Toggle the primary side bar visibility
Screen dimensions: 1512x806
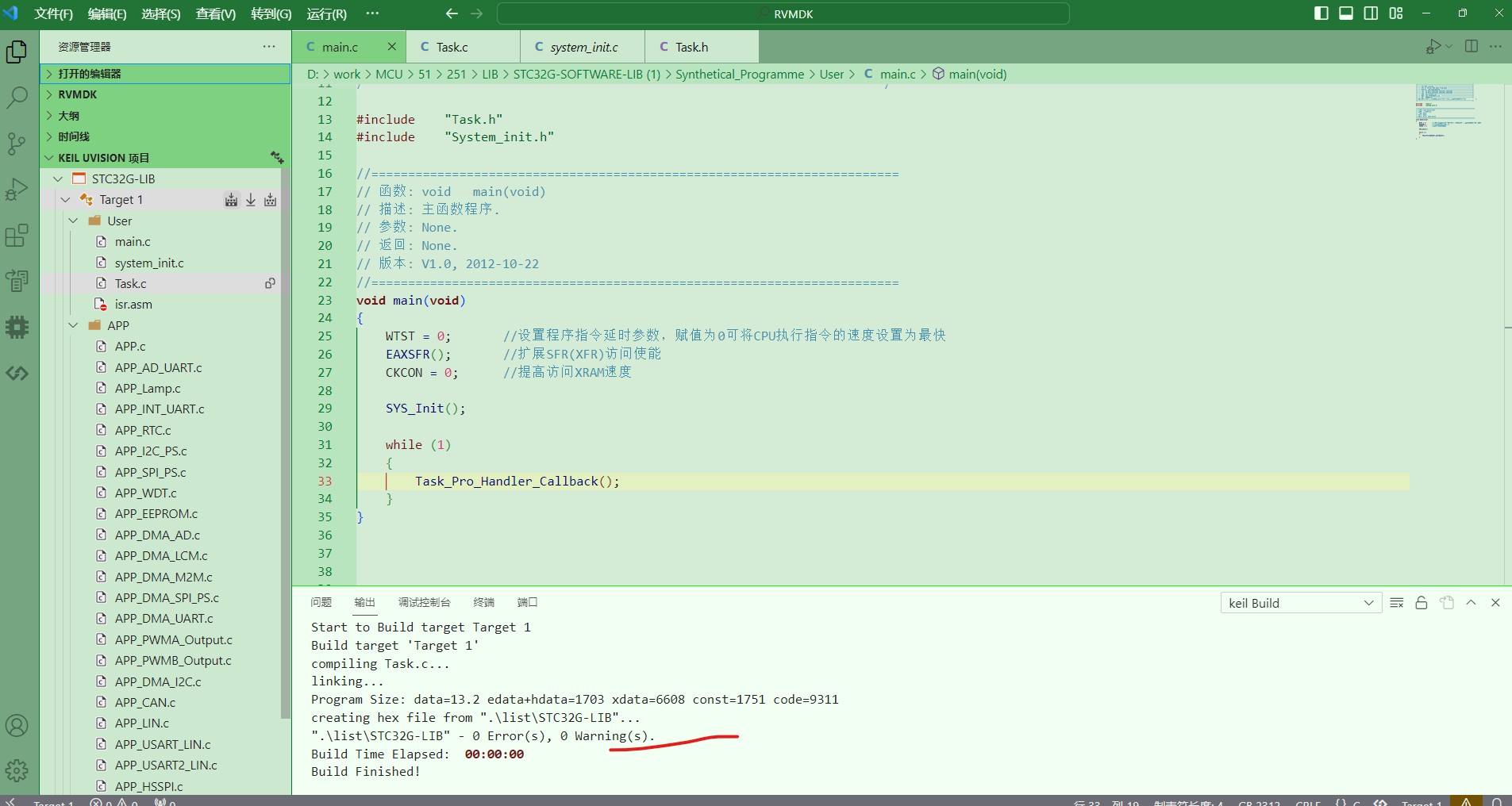click(1321, 13)
